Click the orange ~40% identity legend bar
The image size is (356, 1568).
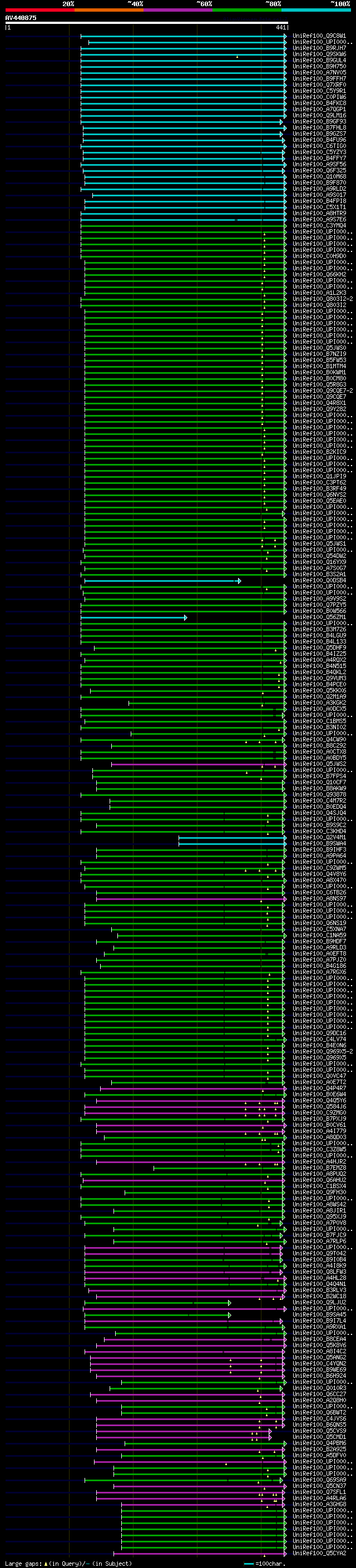pos(109,10)
